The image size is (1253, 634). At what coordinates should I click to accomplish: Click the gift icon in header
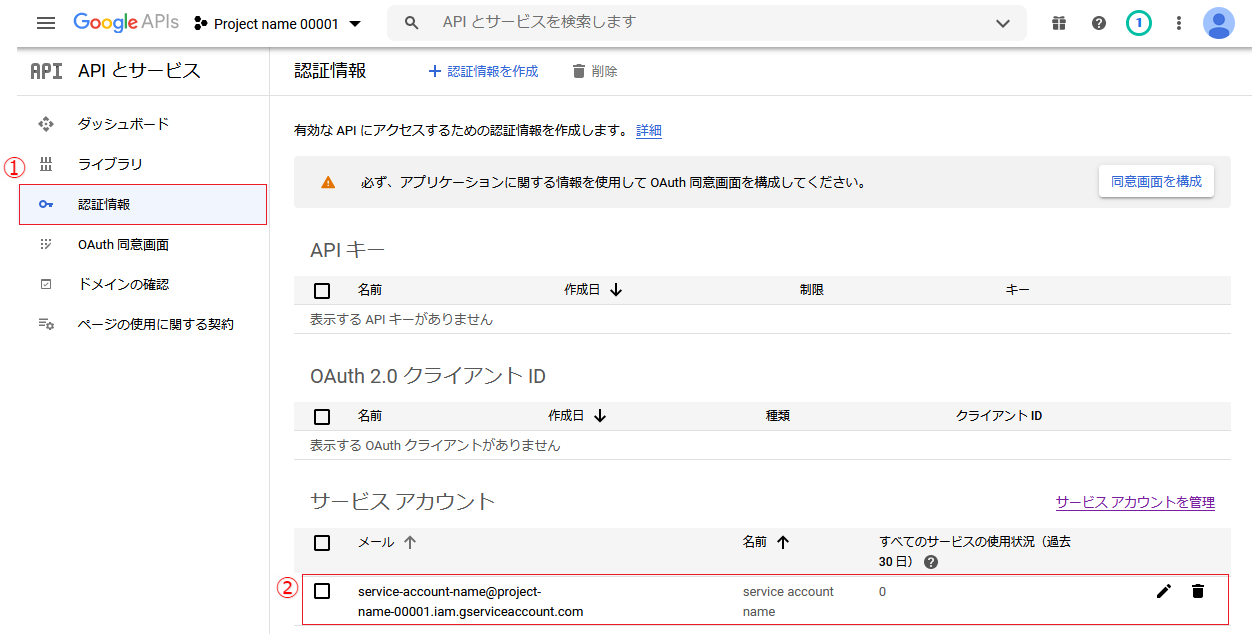[x=1059, y=23]
